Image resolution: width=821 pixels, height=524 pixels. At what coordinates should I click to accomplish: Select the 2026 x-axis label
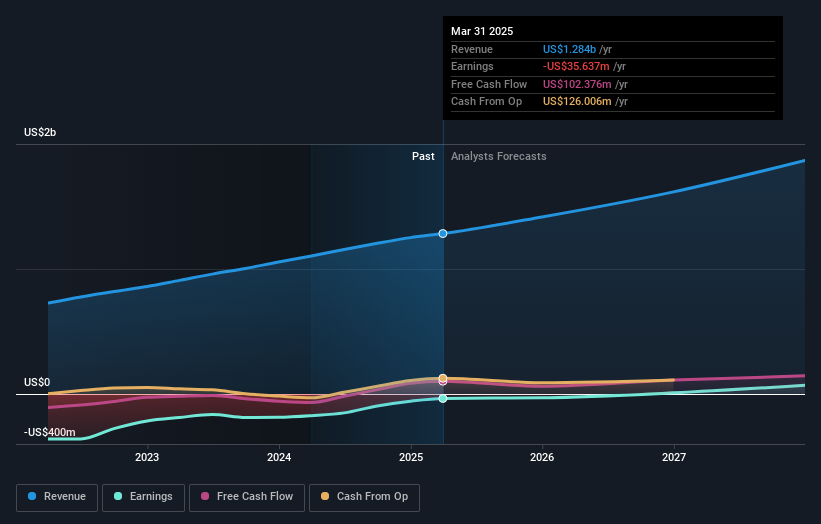542,458
